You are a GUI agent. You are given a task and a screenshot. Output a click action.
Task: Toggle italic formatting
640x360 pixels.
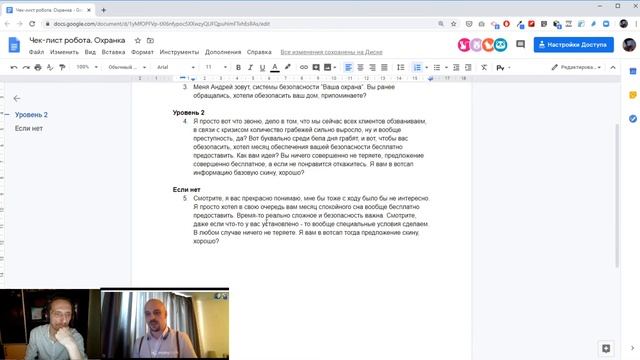point(250,67)
